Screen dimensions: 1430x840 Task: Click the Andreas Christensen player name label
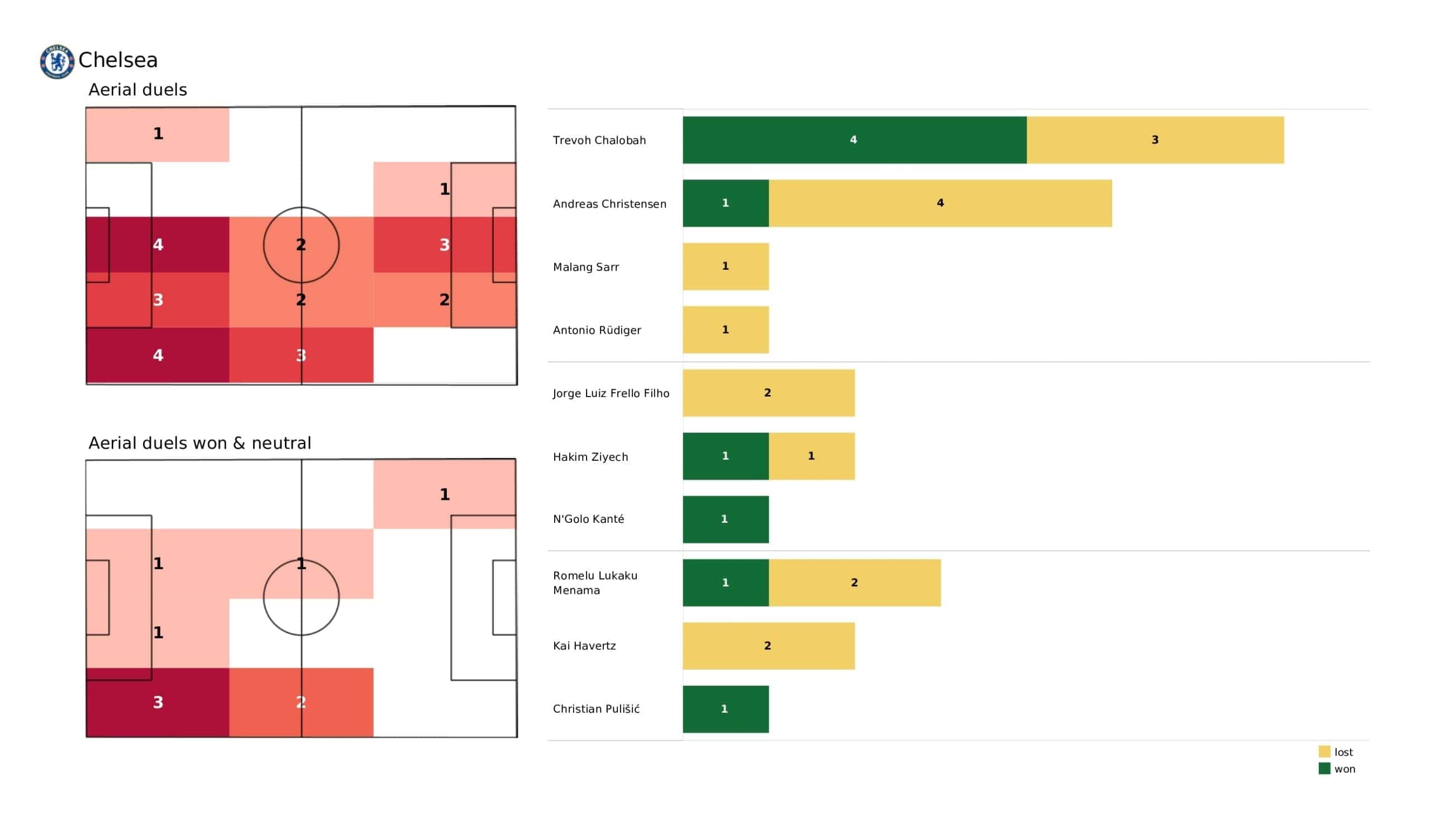pyautogui.click(x=609, y=204)
